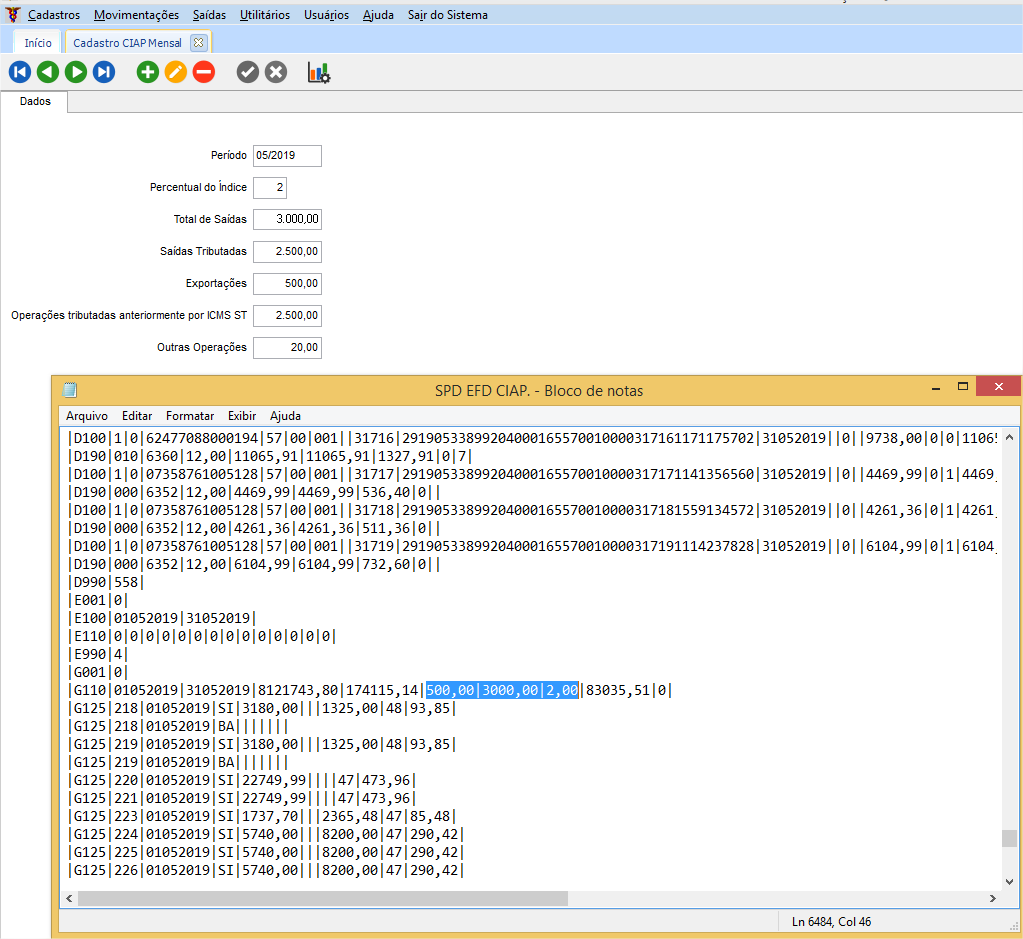This screenshot has height=939, width=1023.
Task: Cancel changes with gray X icon
Action: 276,72
